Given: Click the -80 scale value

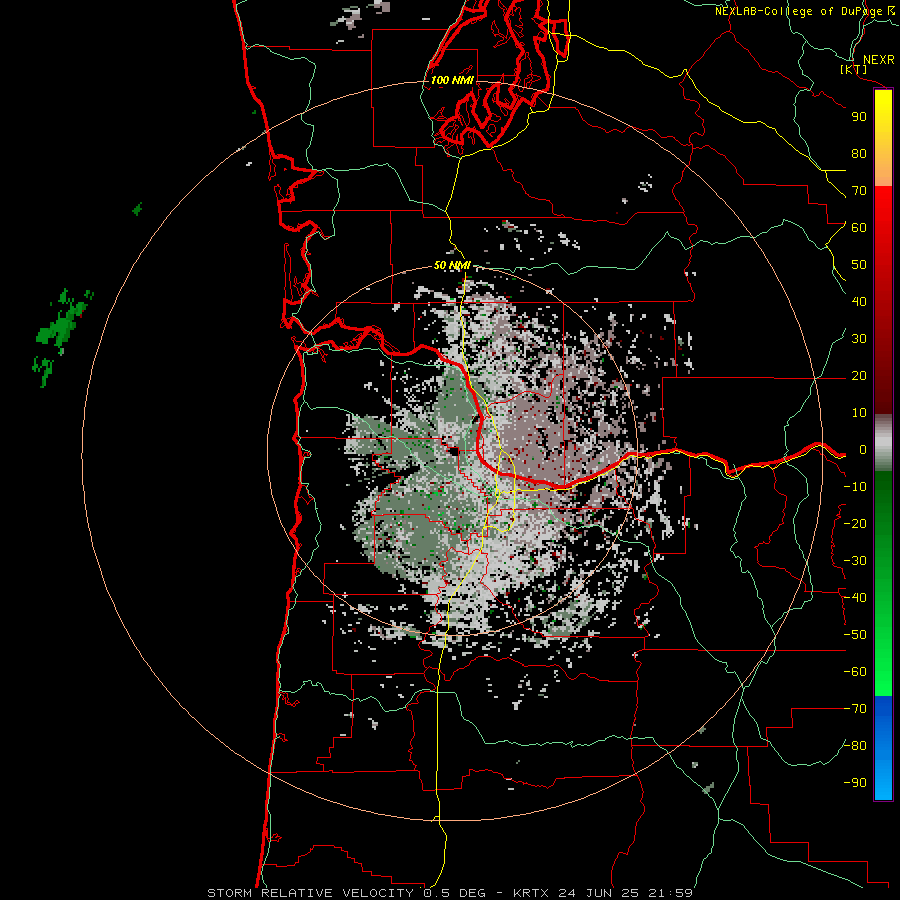Looking at the screenshot, I should (x=855, y=746).
